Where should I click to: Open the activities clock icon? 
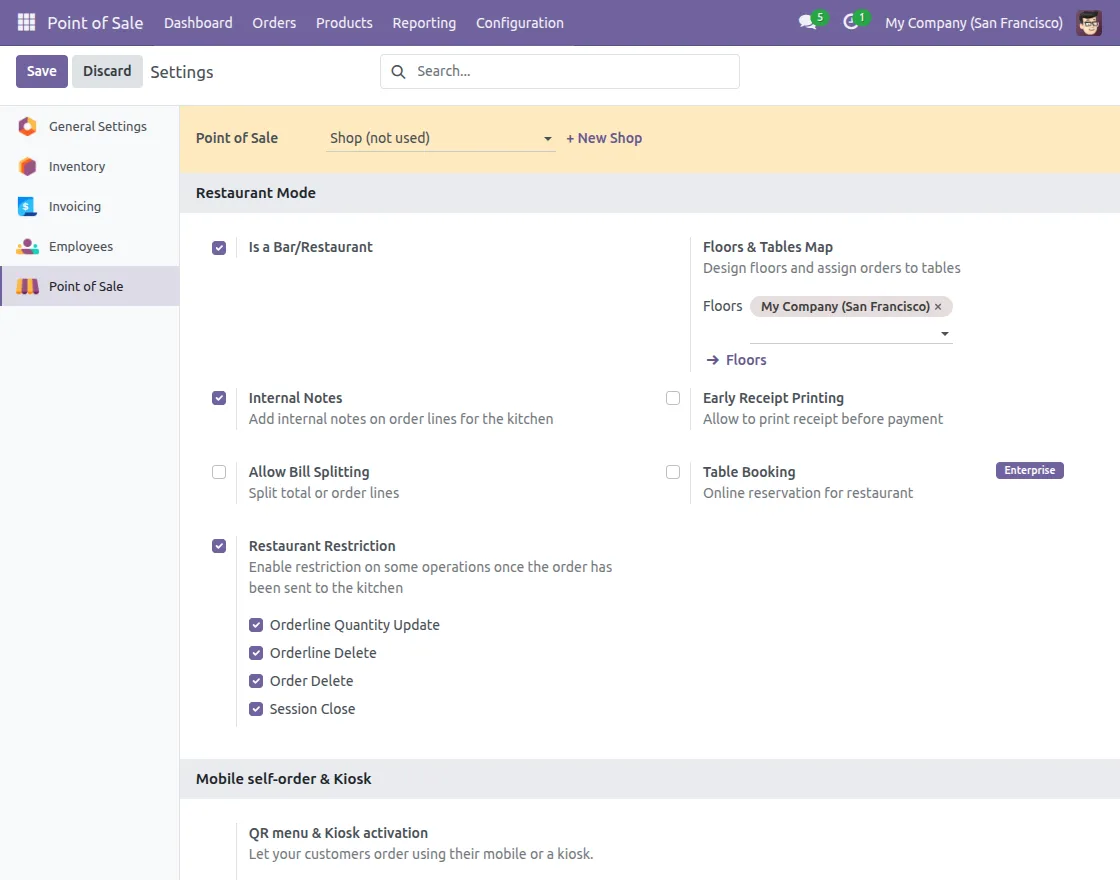(851, 22)
